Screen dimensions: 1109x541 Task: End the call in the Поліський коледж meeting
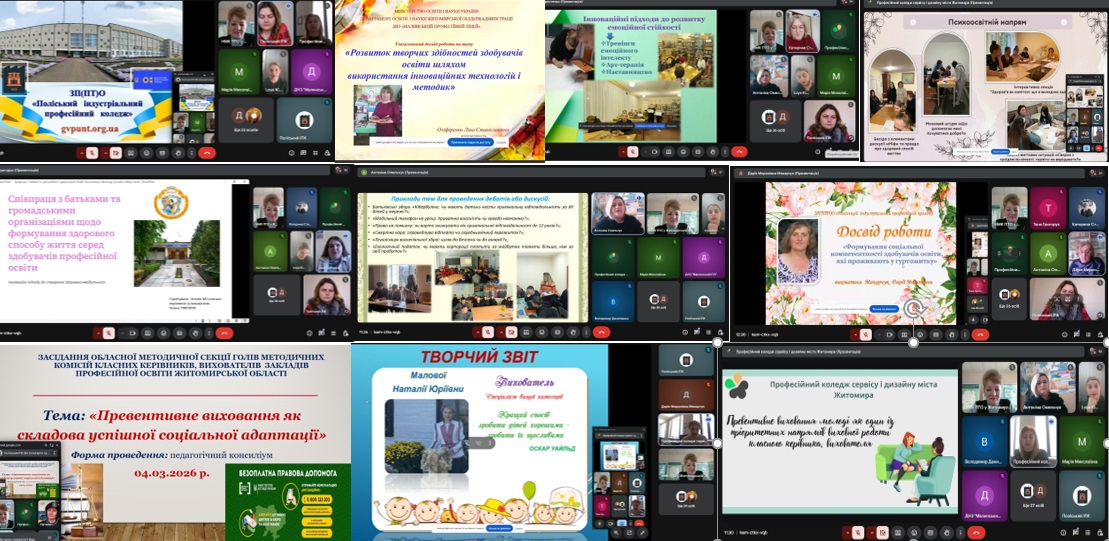pyautogui.click(x=207, y=153)
